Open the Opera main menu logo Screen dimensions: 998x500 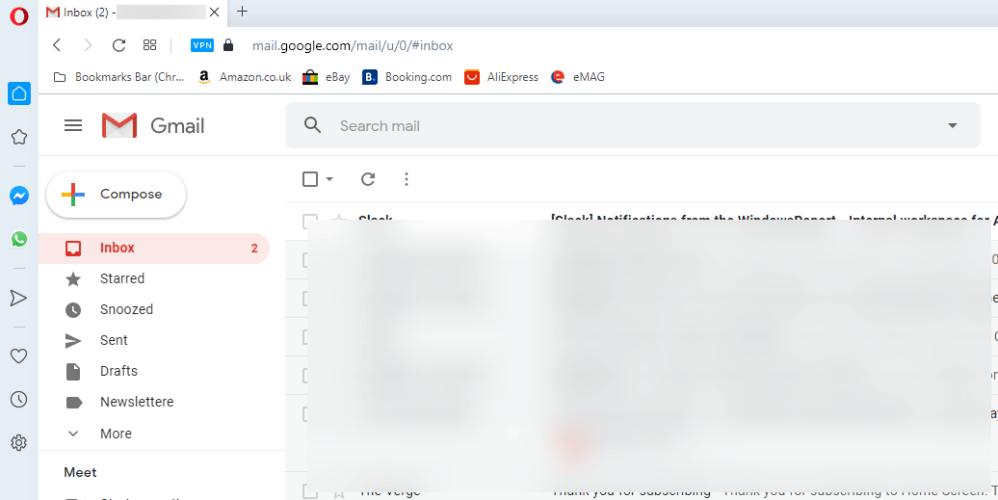pyautogui.click(x=19, y=15)
